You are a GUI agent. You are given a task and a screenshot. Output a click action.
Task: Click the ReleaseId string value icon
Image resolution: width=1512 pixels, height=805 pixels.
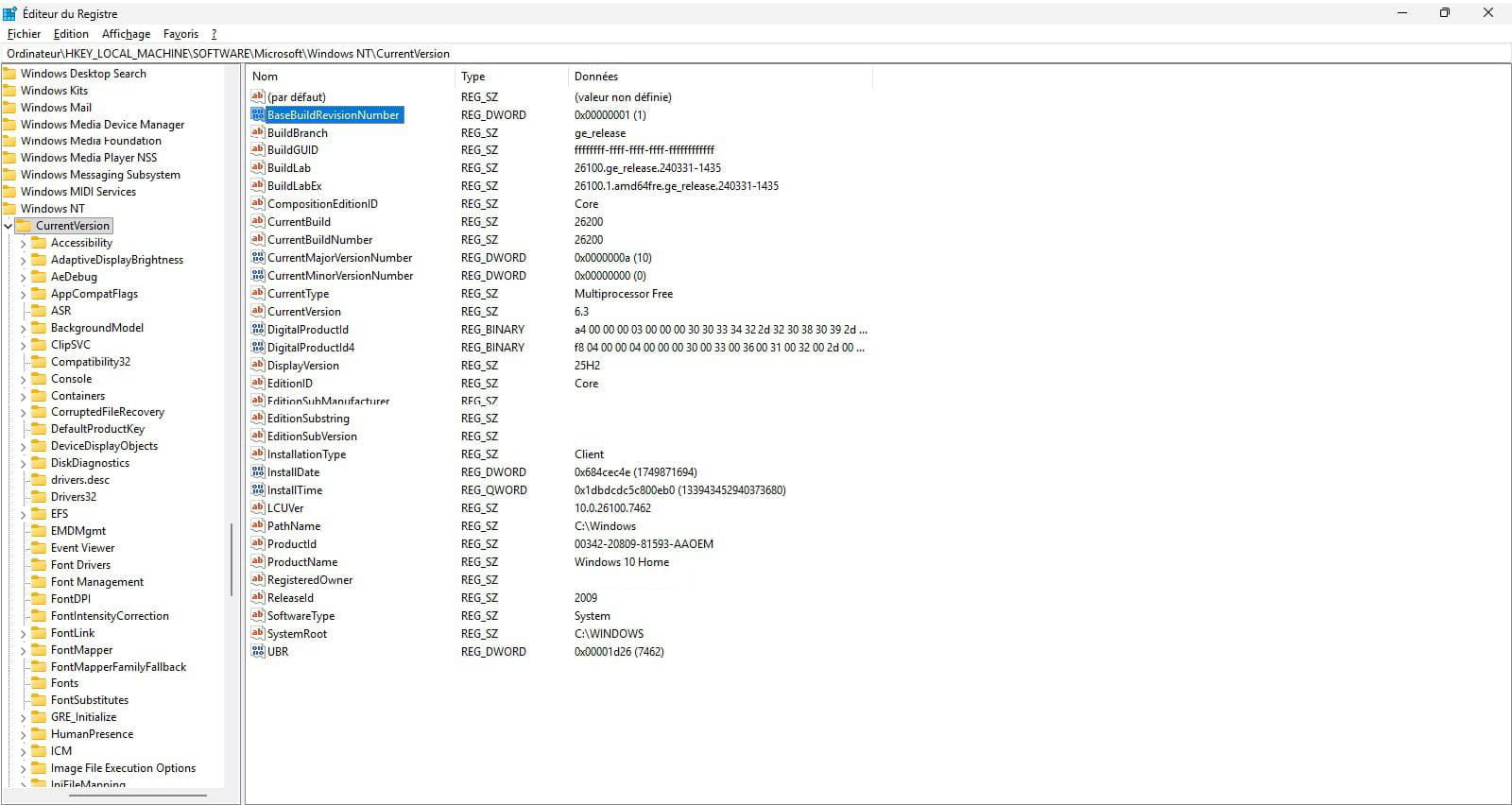coord(257,597)
